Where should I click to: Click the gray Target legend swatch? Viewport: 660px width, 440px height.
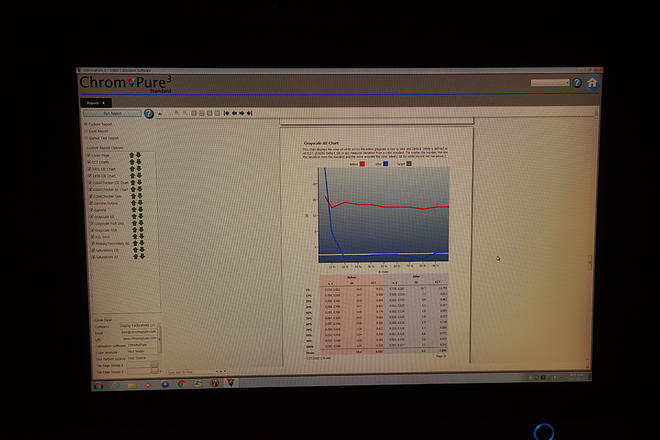(x=408, y=164)
